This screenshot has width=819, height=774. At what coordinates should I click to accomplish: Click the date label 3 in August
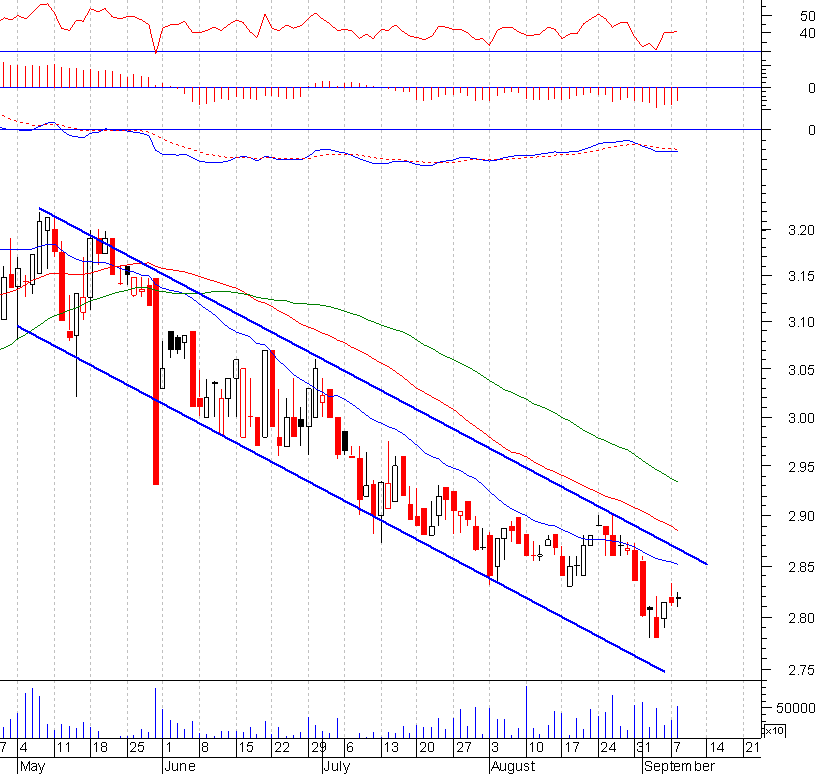click(x=495, y=747)
